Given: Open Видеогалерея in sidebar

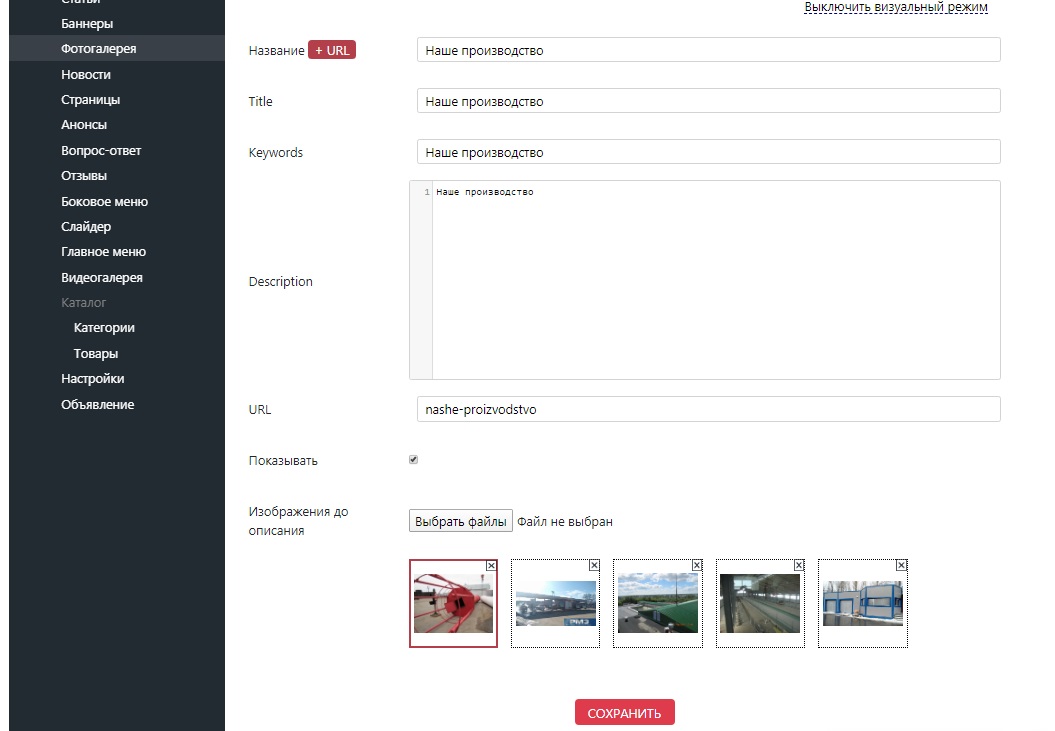Looking at the screenshot, I should click(x=102, y=277).
